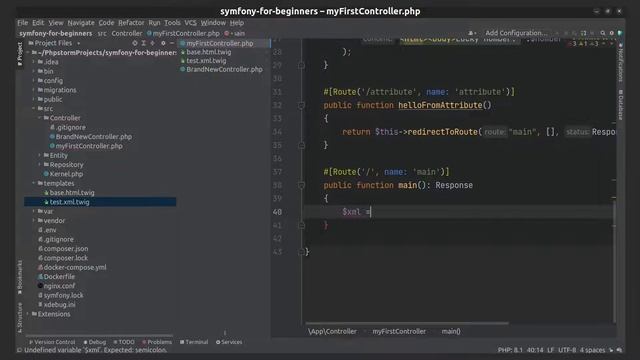640x360 pixels.
Task: Open TODO tool window
Action: click(x=124, y=342)
